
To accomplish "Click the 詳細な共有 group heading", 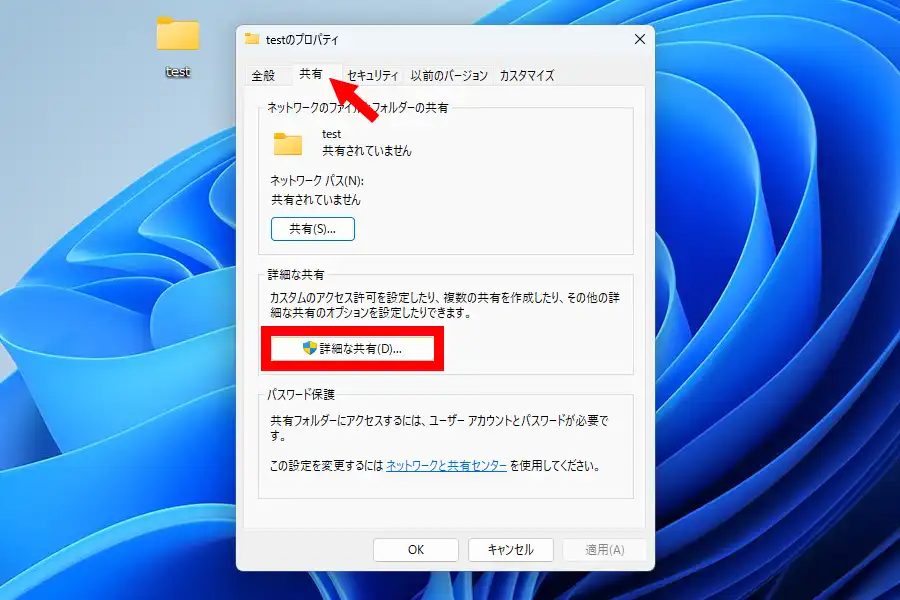I will [x=296, y=274].
